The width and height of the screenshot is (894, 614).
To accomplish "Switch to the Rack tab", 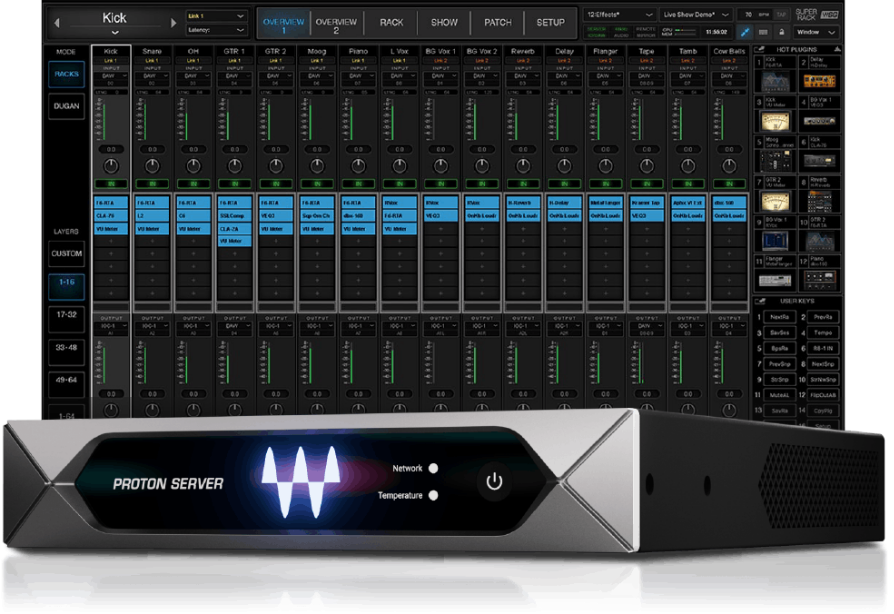I will coord(391,23).
